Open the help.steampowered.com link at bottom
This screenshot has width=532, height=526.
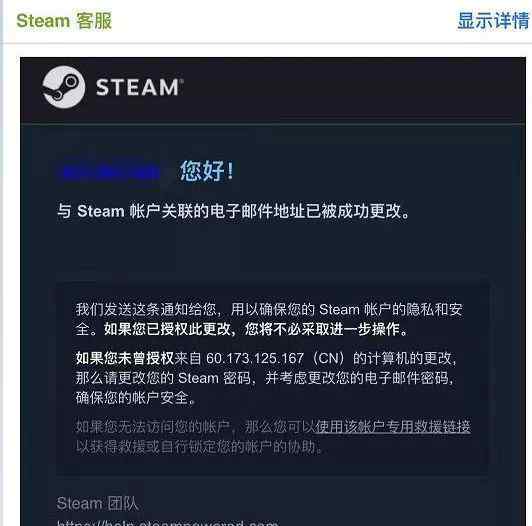167,523
